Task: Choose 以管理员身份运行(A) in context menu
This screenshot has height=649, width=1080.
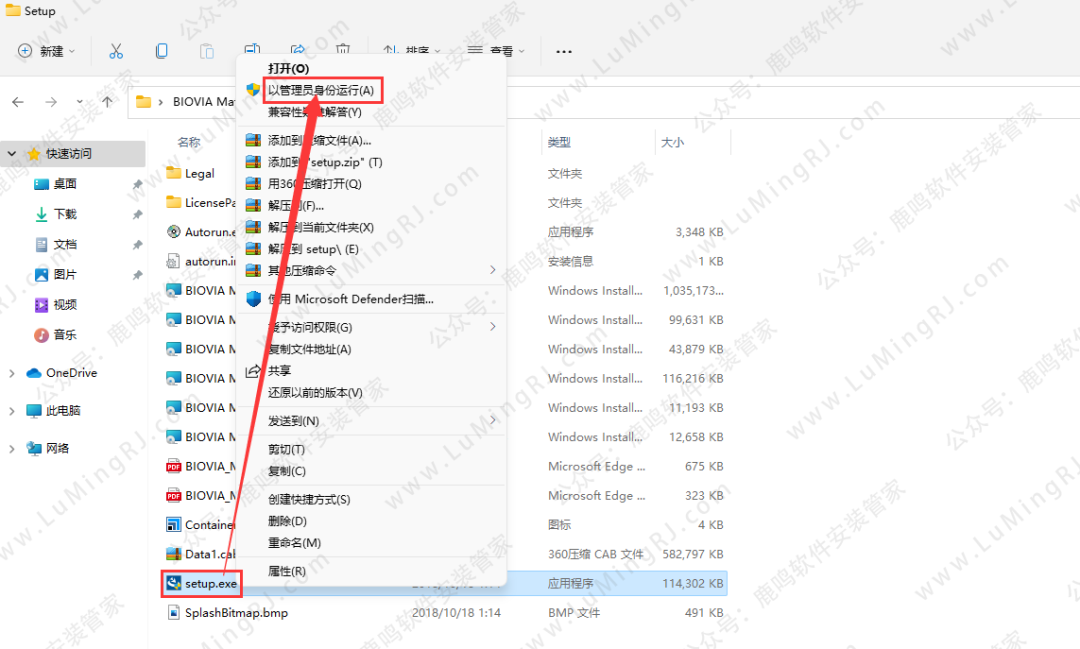Action: pos(321,90)
